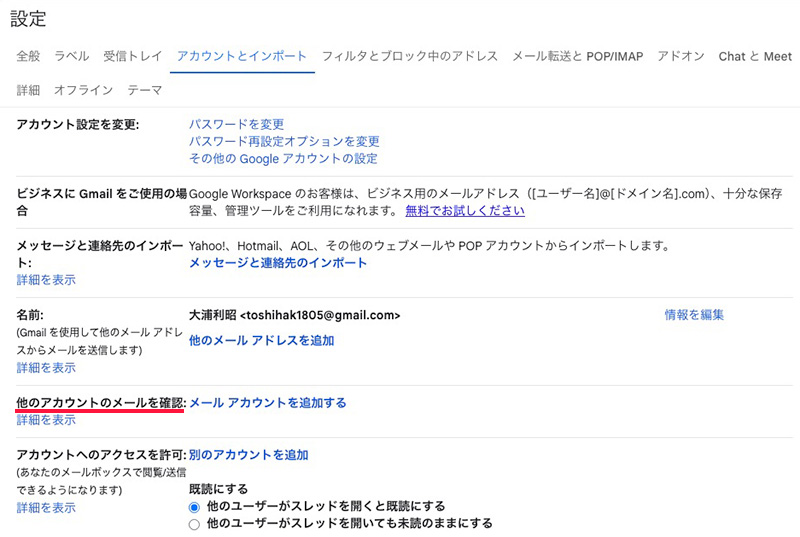Open その他の Google アカウントの設定
Screen dimensions: 800x537
point(283,158)
